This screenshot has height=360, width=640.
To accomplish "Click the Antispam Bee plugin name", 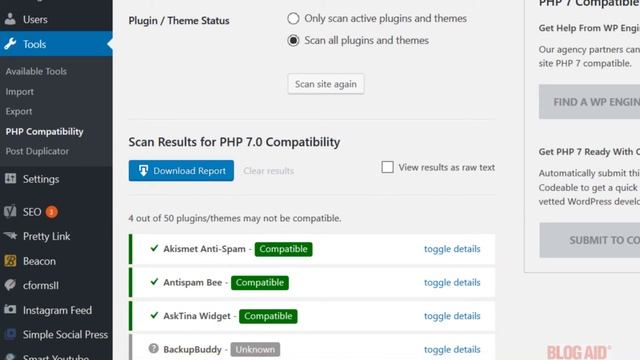I will 193,282.
